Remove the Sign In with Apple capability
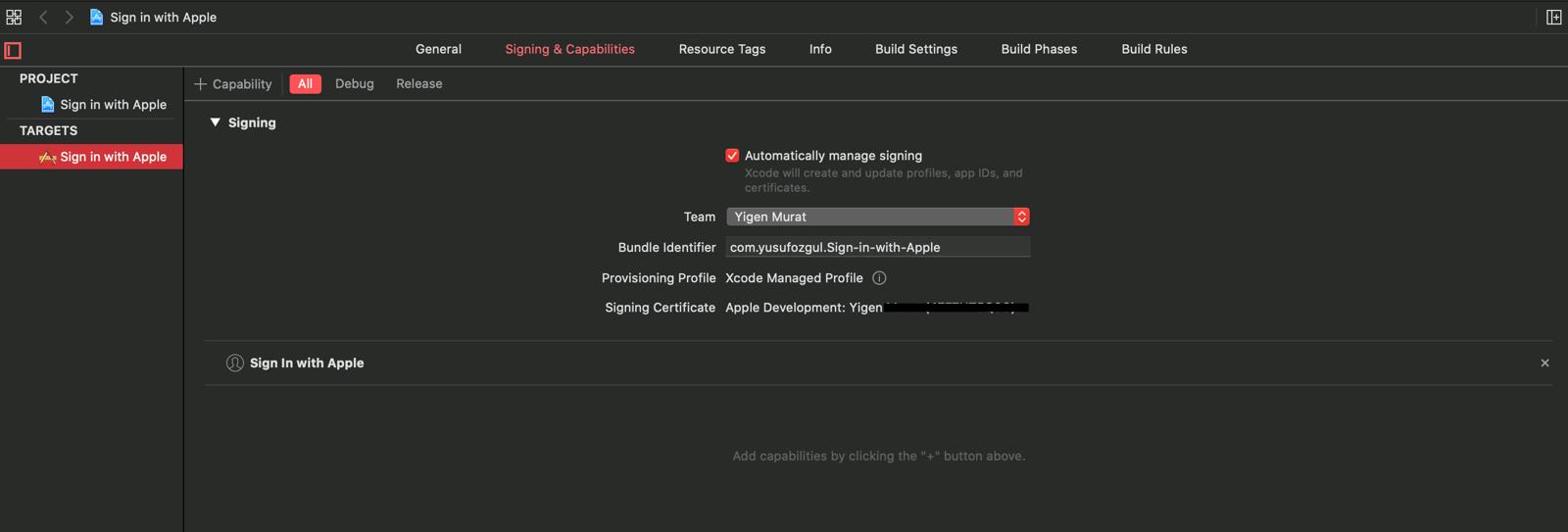 click(1544, 363)
